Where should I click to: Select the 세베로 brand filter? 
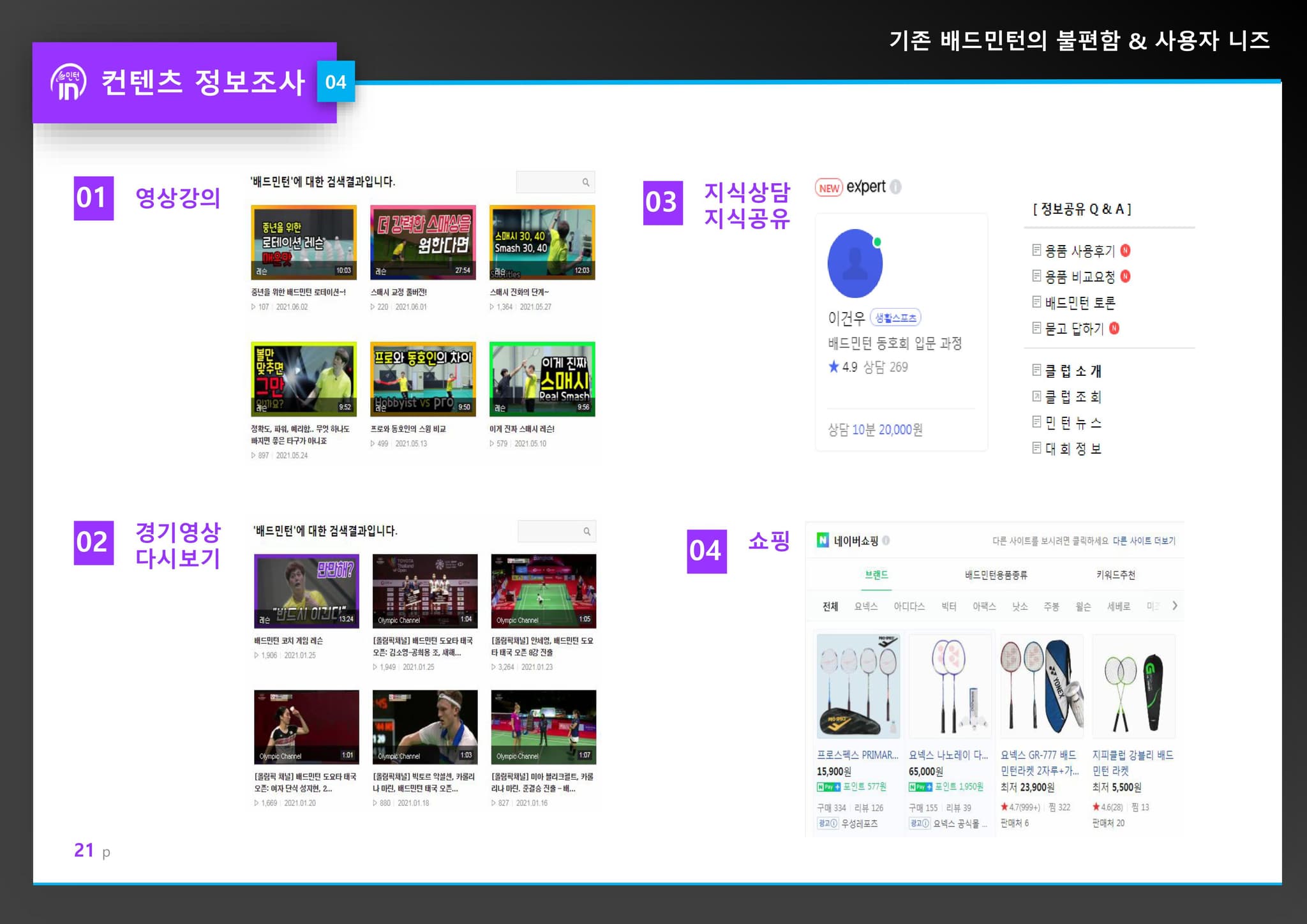(x=1118, y=606)
